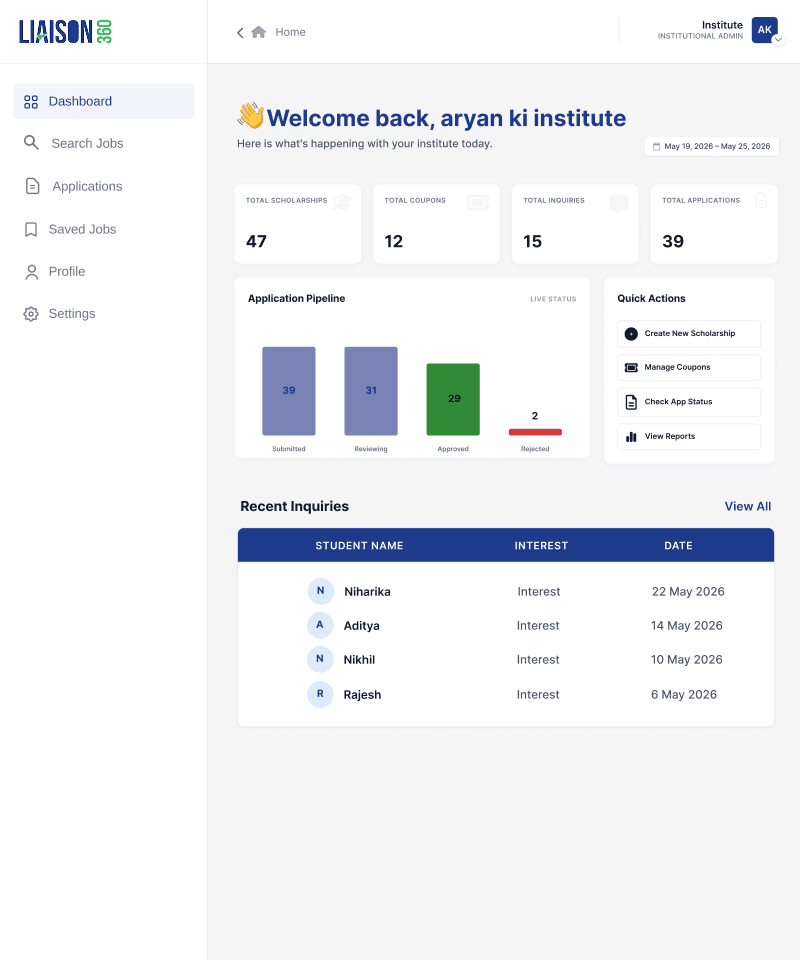The image size is (800, 960).
Task: Click View Reports button
Action: pos(689,437)
